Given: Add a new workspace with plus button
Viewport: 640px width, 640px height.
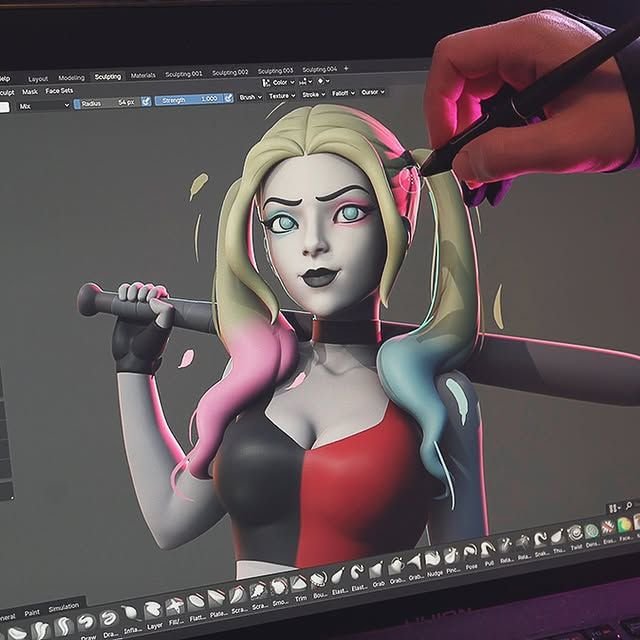Looking at the screenshot, I should click(x=346, y=68).
